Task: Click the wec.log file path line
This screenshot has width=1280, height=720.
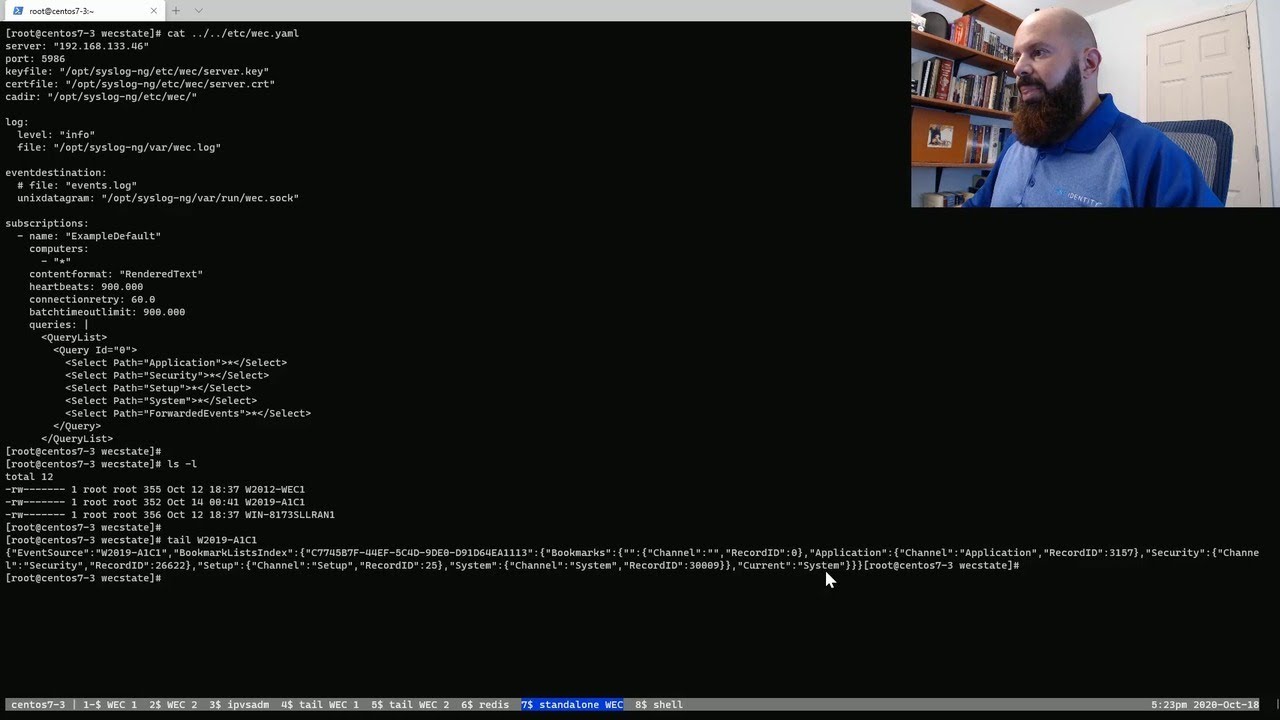Action: [119, 147]
